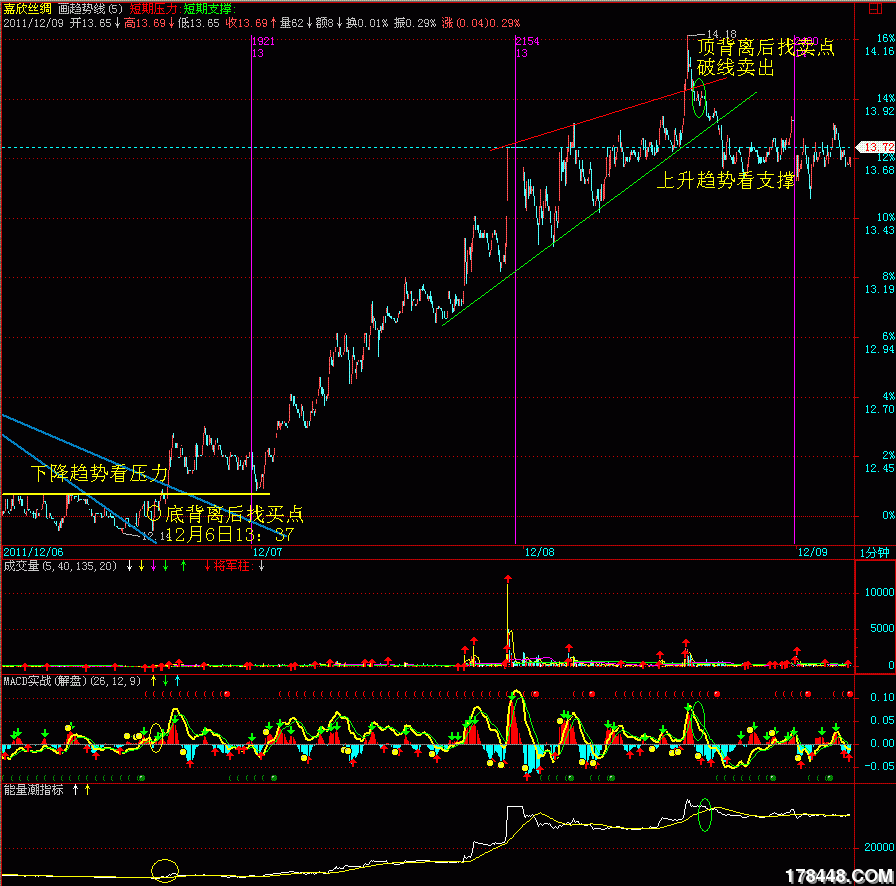Click the 底背离后找买点 annotation text
896x886 pixels.
click(234, 514)
